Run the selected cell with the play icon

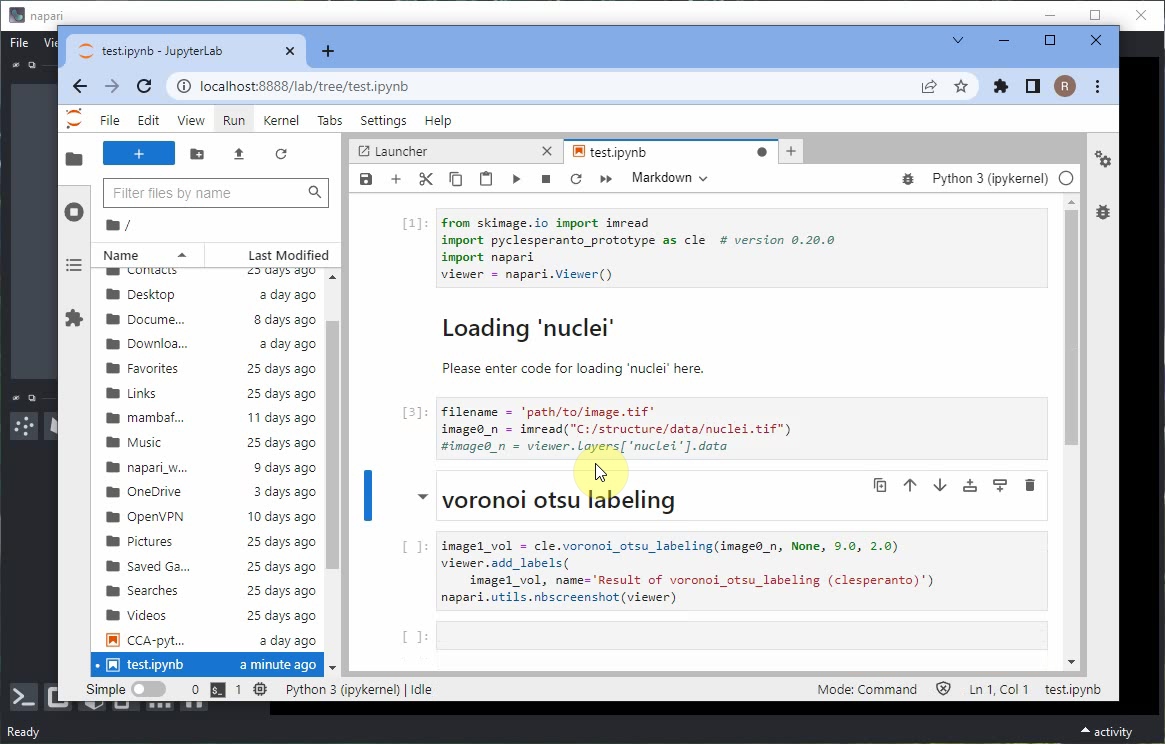click(x=516, y=179)
